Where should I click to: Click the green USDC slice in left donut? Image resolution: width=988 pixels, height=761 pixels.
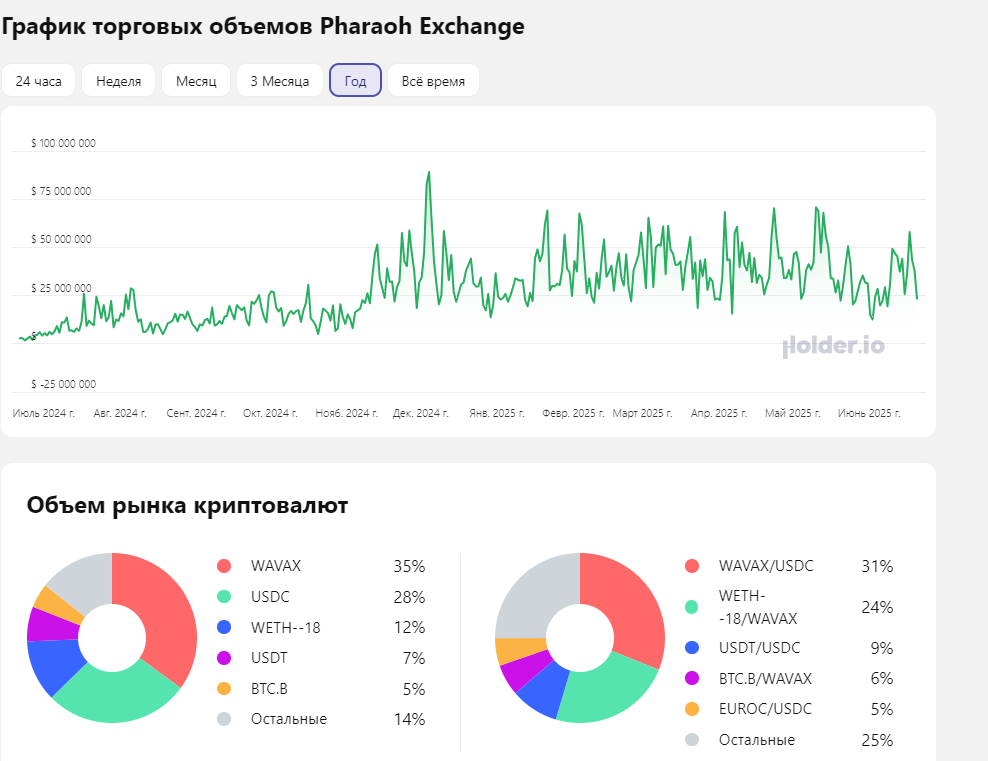click(x=118, y=696)
